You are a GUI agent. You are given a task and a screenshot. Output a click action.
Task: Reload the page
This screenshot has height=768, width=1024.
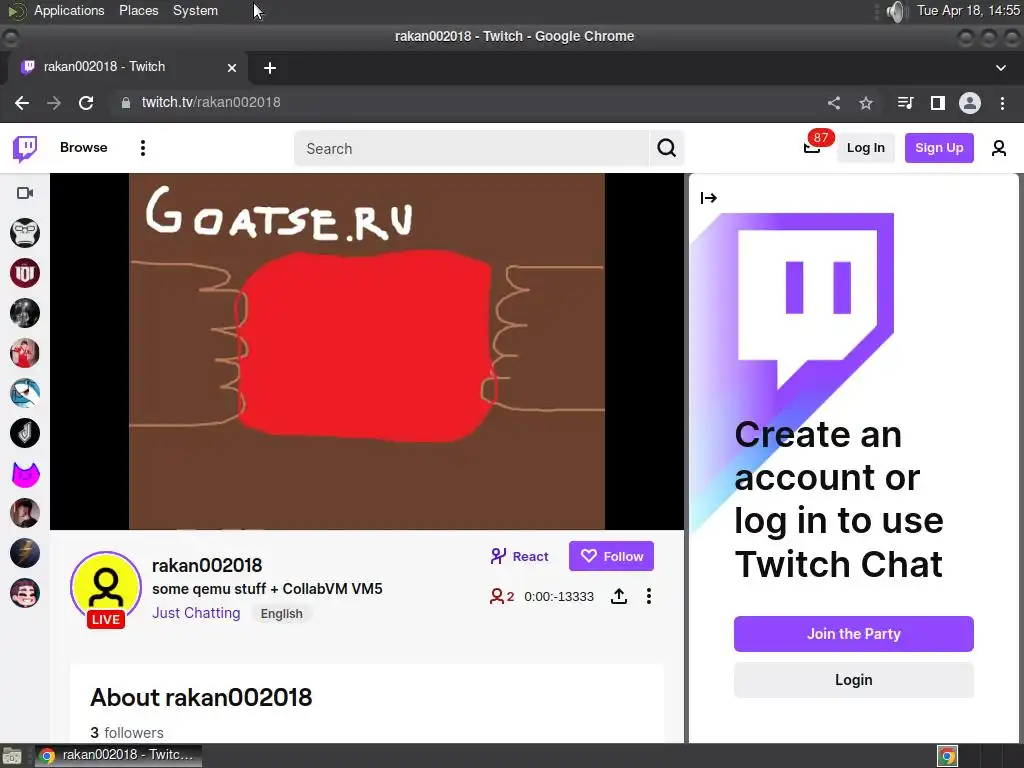[86, 103]
